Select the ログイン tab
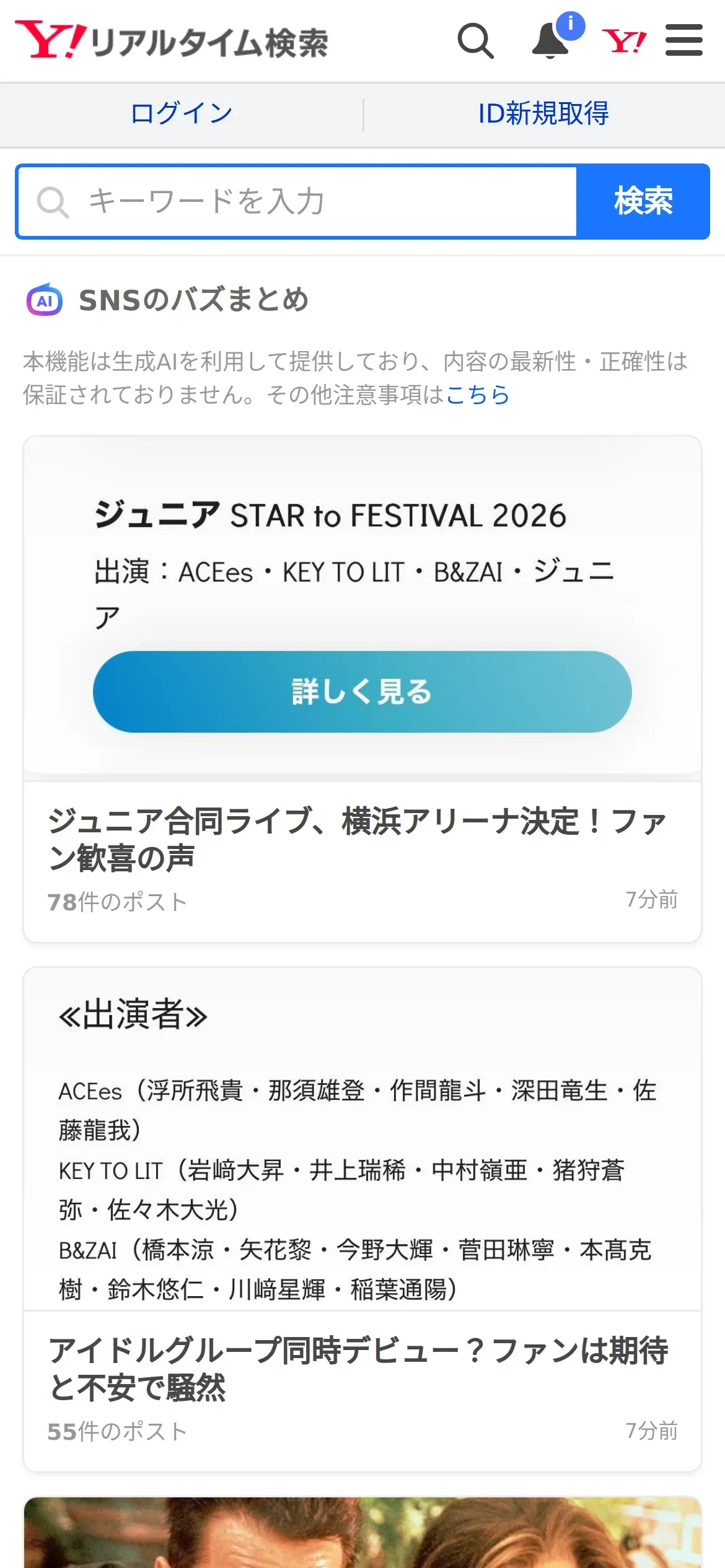This screenshot has width=725, height=1568. click(x=181, y=114)
